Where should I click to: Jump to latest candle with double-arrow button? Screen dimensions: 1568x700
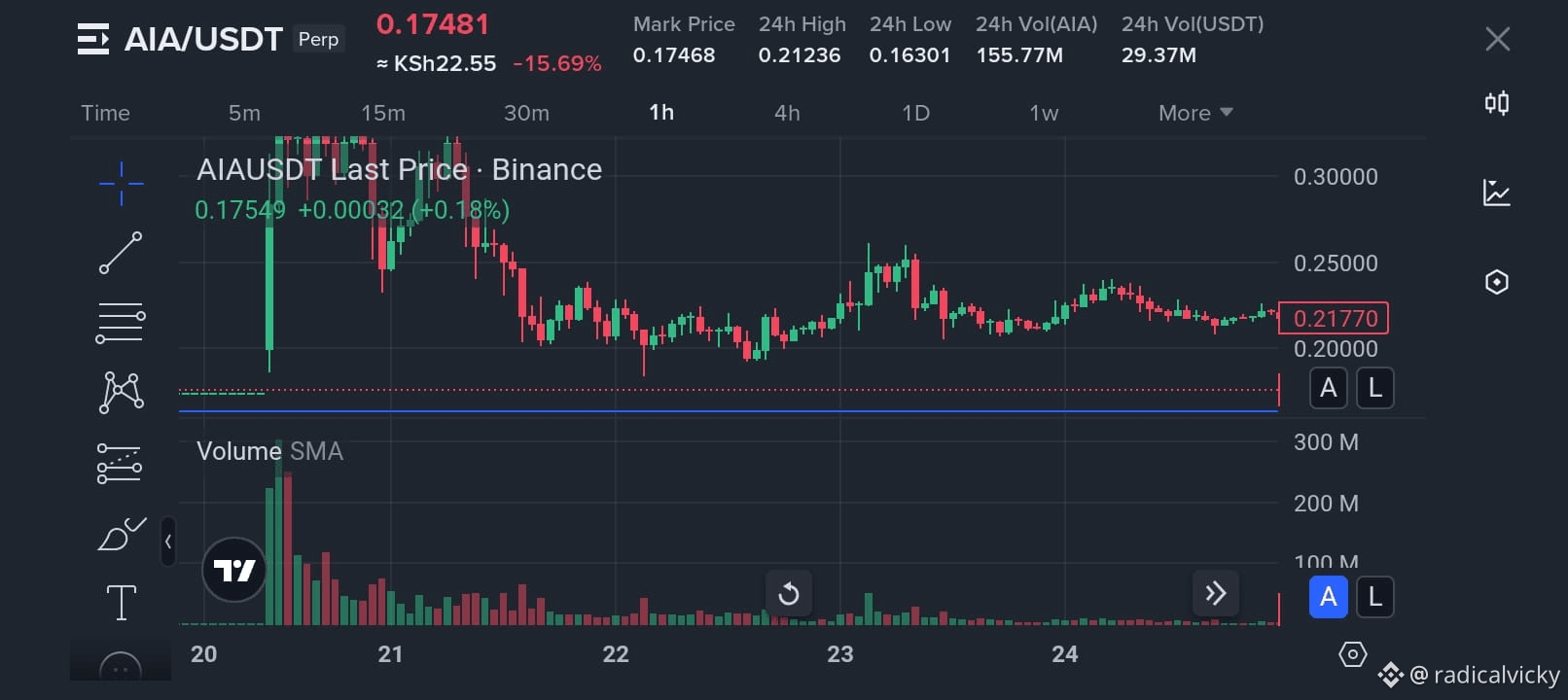click(x=1215, y=592)
